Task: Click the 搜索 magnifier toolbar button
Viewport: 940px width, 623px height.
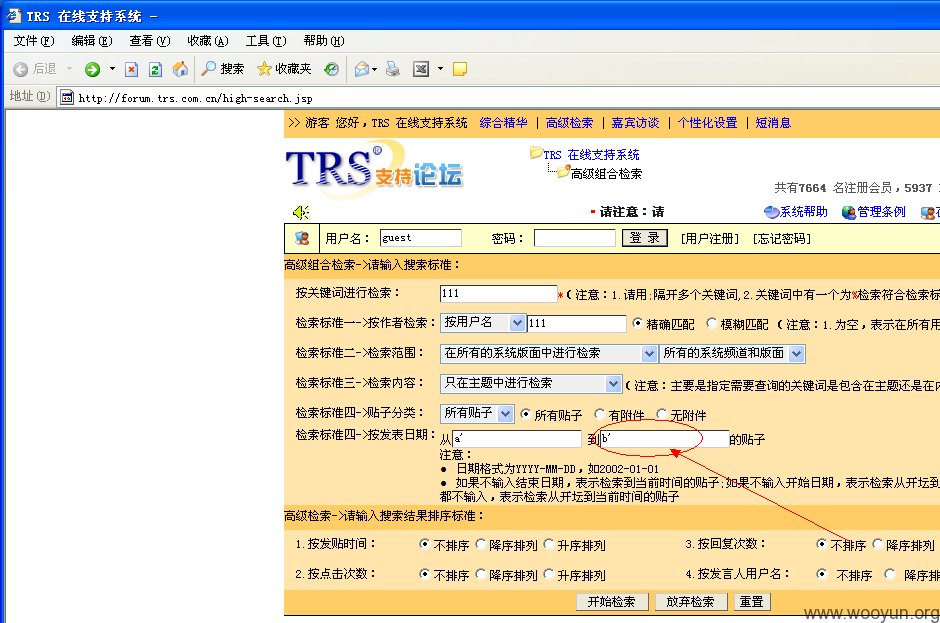Action: click(222, 69)
